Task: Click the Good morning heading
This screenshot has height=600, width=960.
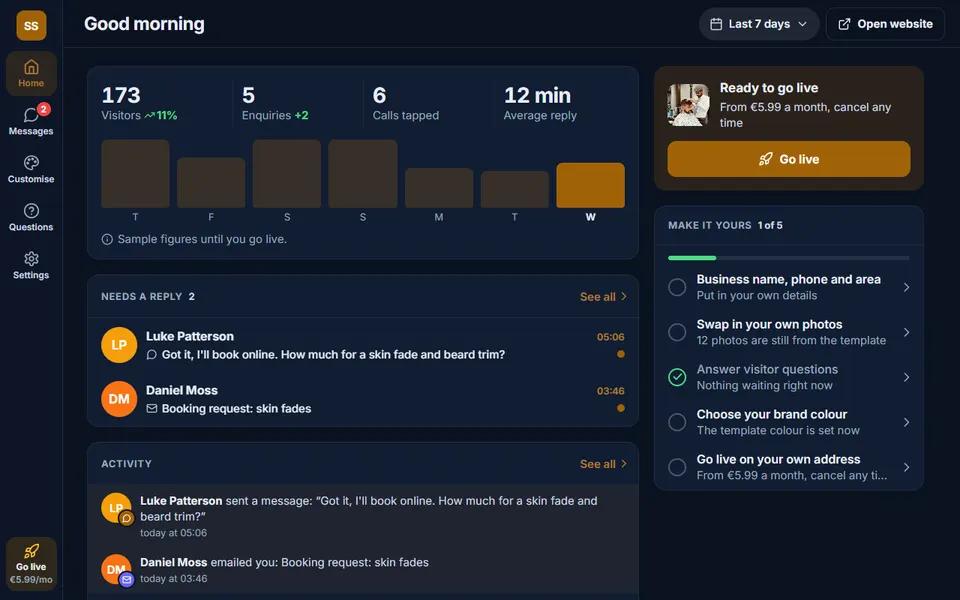Action: click(144, 24)
